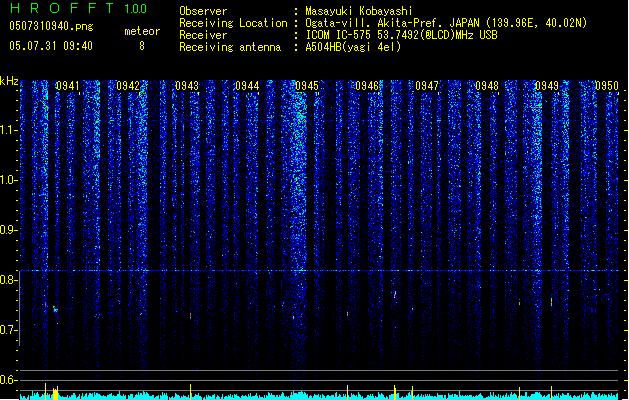
Task: Click the Receiving antenna field label
Action: pyautogui.click(x=230, y=47)
